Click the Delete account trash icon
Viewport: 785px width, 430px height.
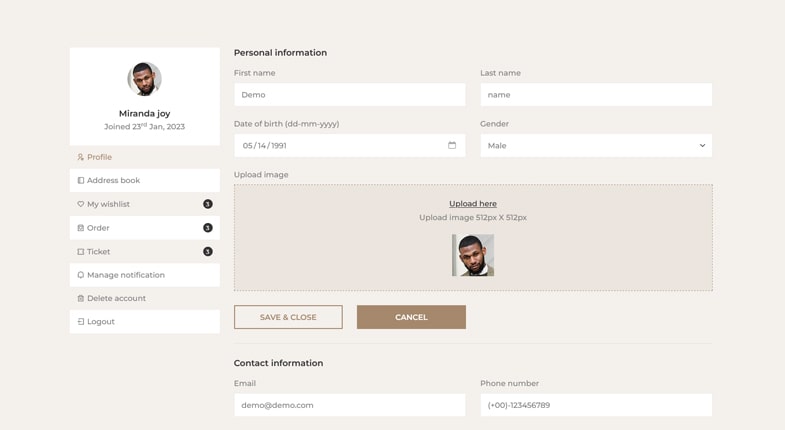point(81,298)
